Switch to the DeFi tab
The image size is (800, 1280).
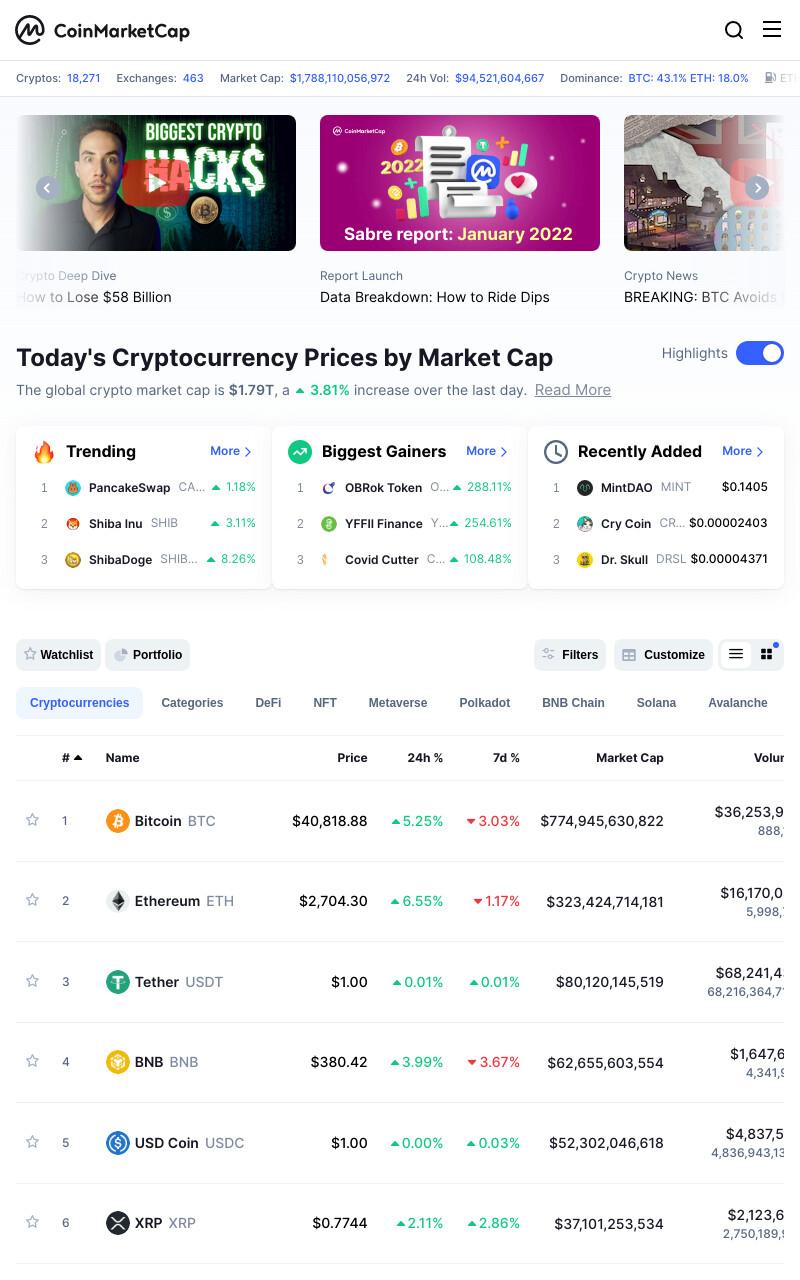[x=268, y=703]
